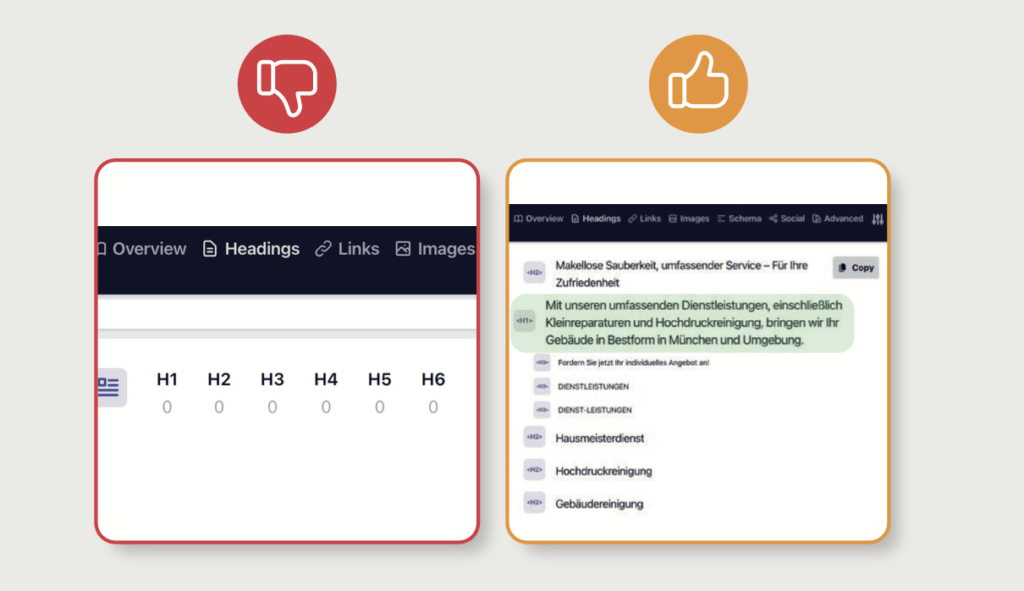Click the H5 column label in the red panel
The image size is (1024, 591).
pyautogui.click(x=379, y=379)
